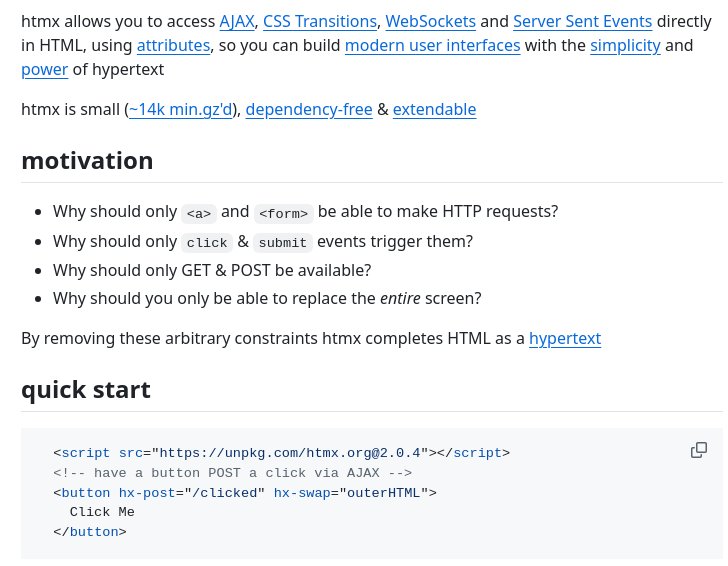Click the motivation section heading
Screen dimensions: 728x566
[x=87, y=161]
